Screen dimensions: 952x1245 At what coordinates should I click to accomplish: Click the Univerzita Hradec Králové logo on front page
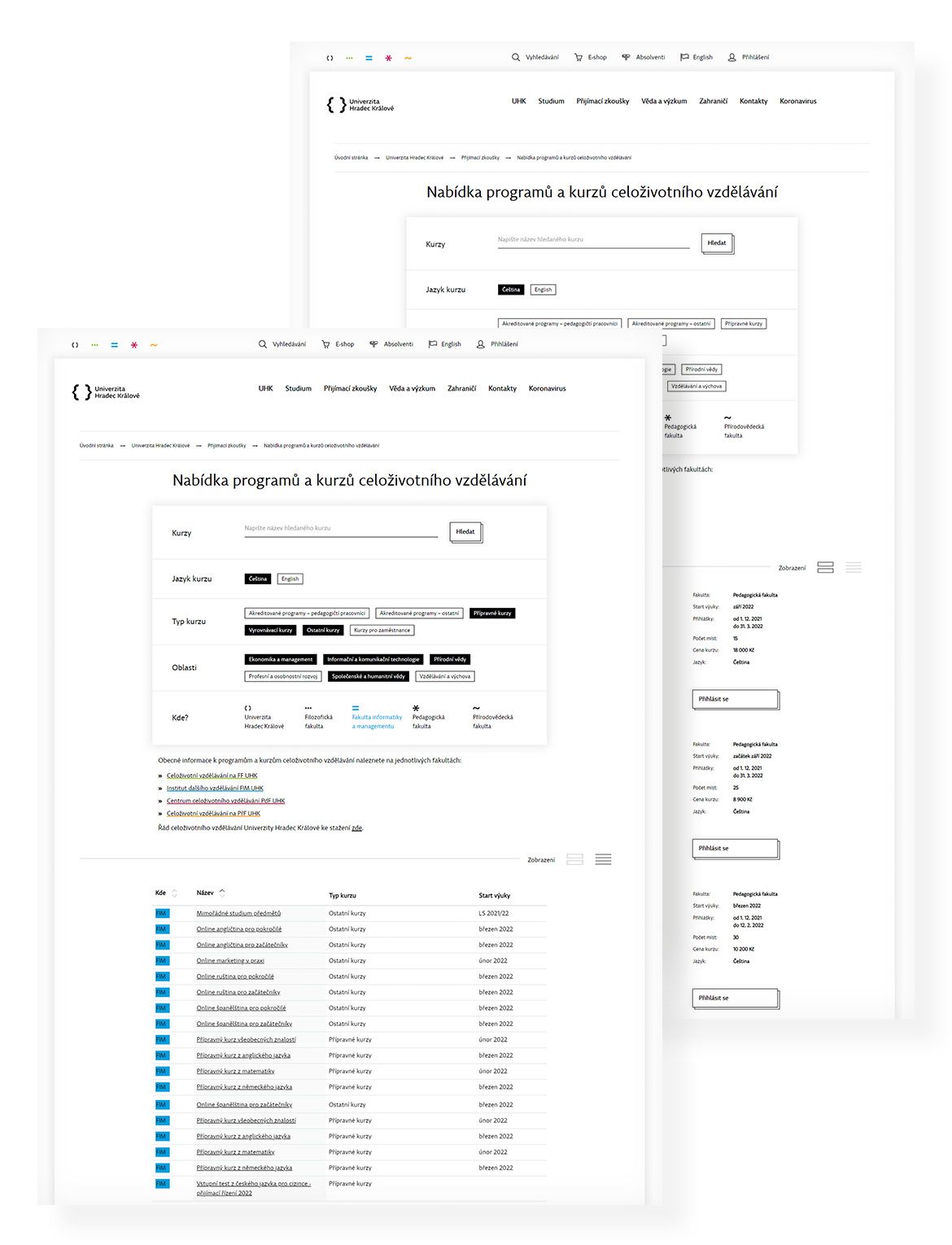(106, 392)
